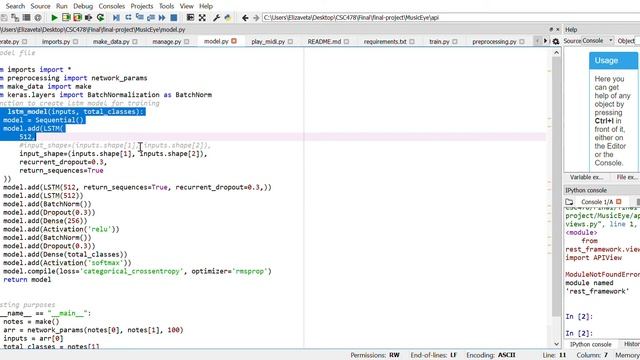Click the Fullscreen mode icon

[x=202, y=18]
